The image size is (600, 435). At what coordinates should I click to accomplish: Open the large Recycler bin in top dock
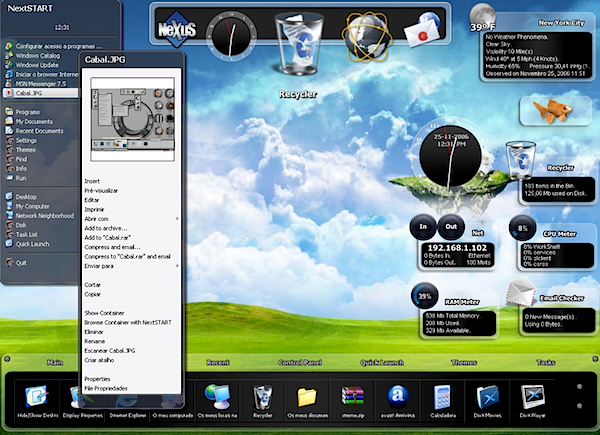(x=299, y=43)
